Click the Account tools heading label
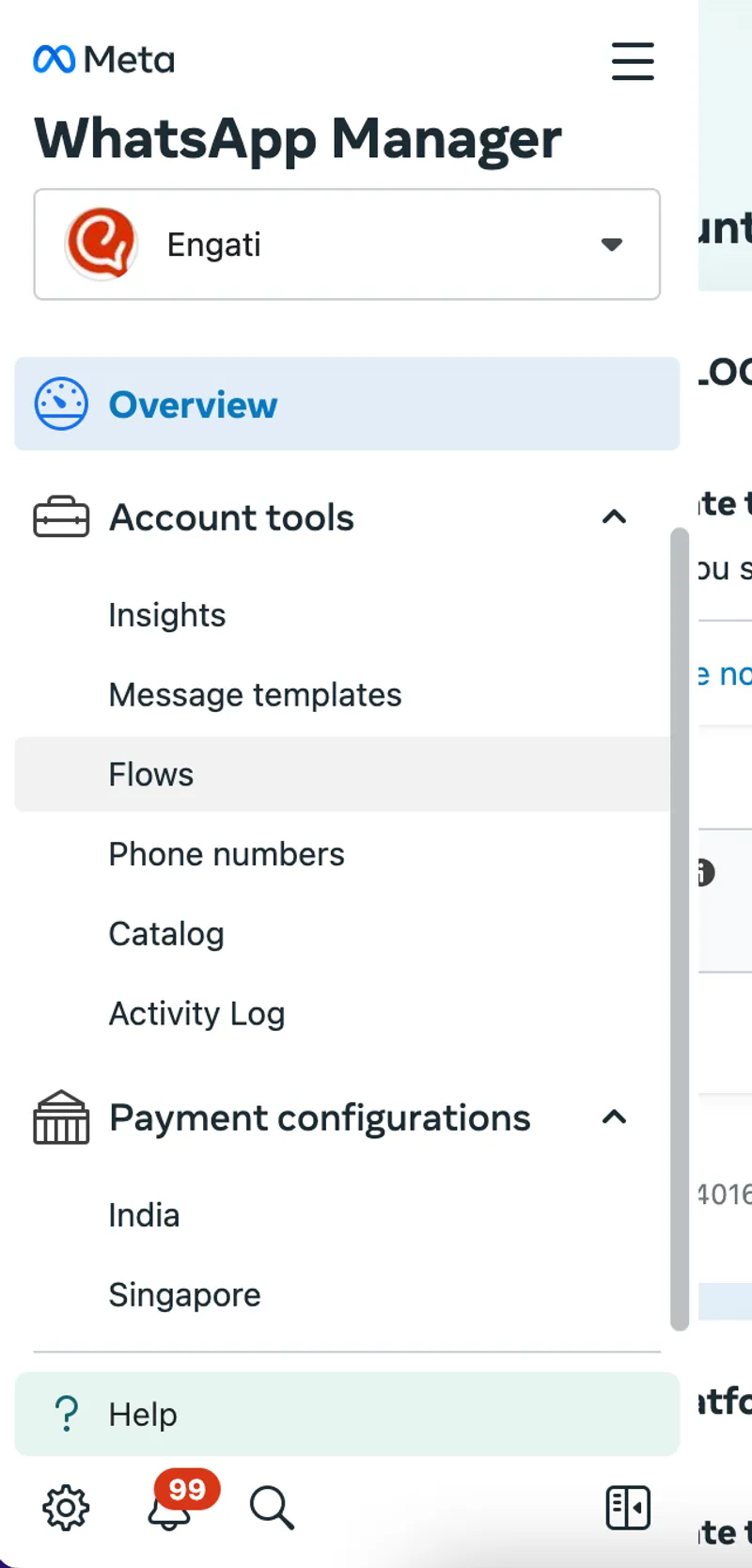The height and width of the screenshot is (1568, 752). pyautogui.click(x=231, y=517)
